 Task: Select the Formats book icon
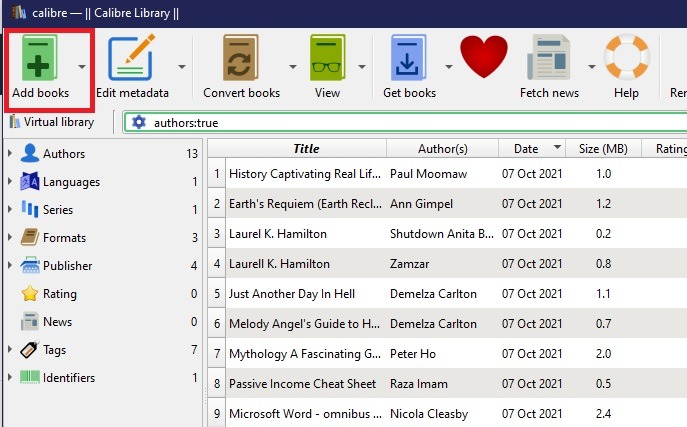pyautogui.click(x=30, y=237)
